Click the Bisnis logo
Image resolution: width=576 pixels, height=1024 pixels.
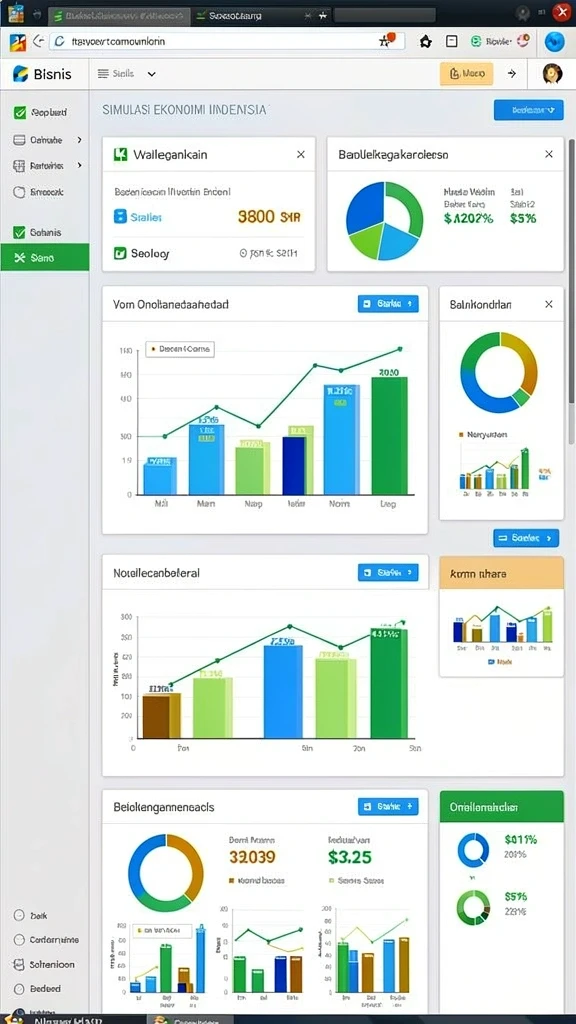[42, 74]
